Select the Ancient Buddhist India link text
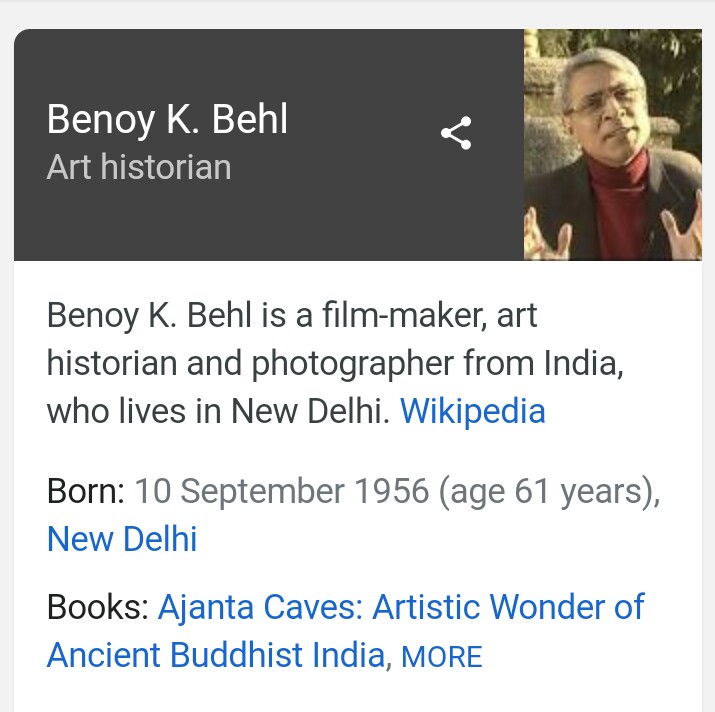 click(x=216, y=655)
